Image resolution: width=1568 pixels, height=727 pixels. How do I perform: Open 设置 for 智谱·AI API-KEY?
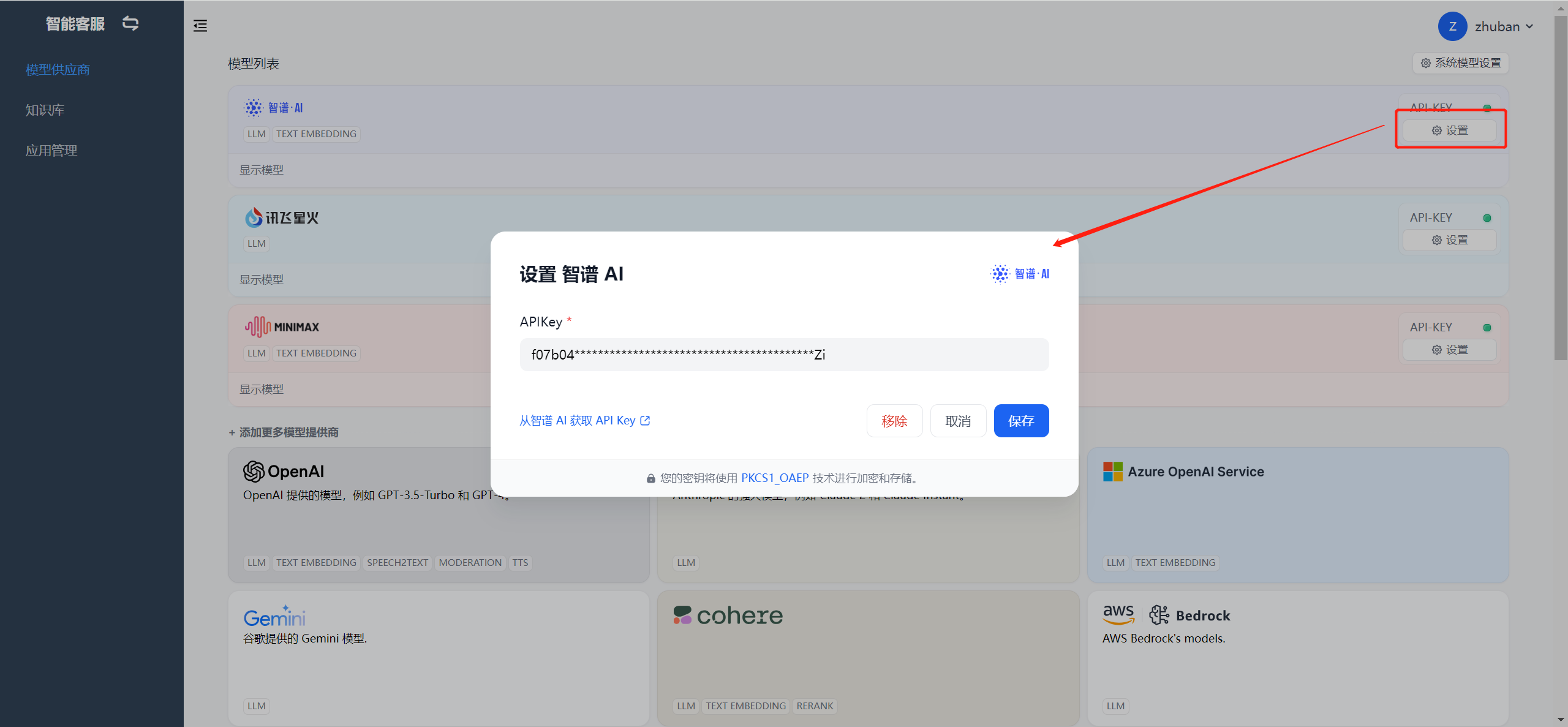pos(1450,130)
